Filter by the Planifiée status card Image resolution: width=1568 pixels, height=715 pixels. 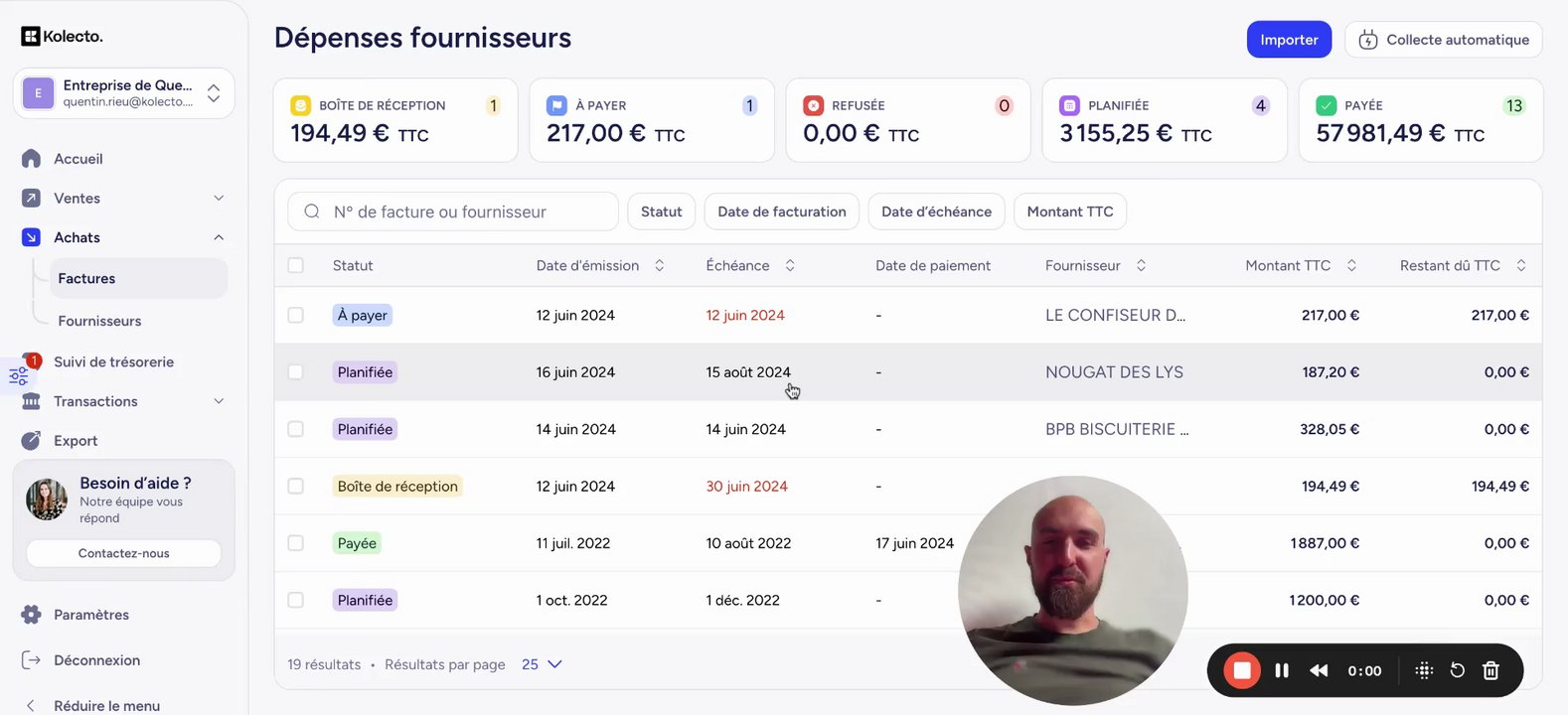[1164, 120]
